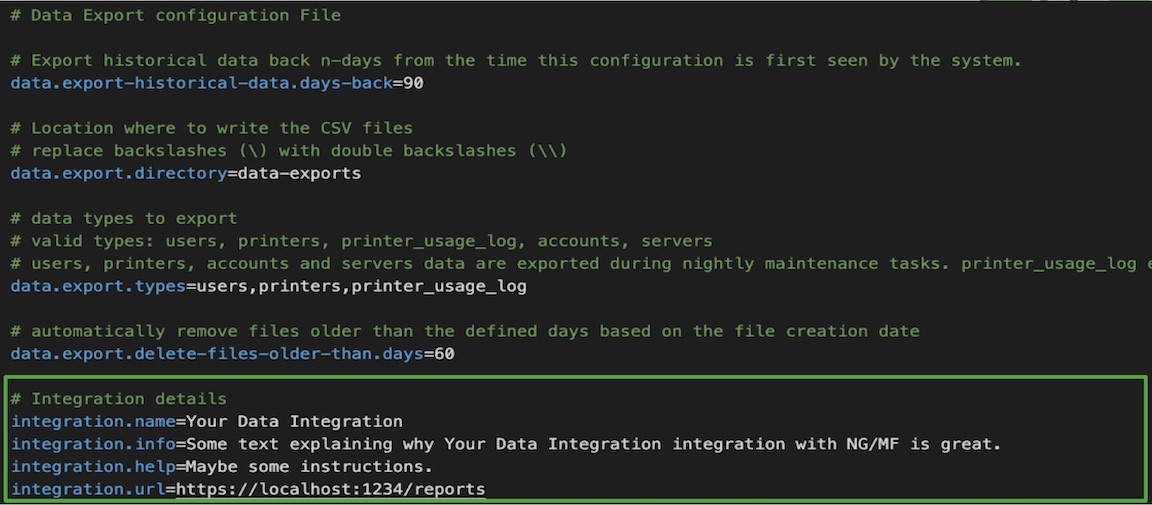1152x505 pixels.
Task: Place cursor on value 90
Action: tap(414, 83)
